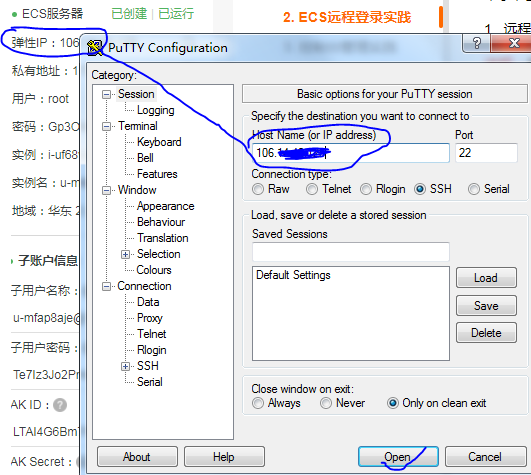Click the AK ID help tooltip icon
Image resolution: width=531 pixels, height=475 pixels.
point(60,405)
